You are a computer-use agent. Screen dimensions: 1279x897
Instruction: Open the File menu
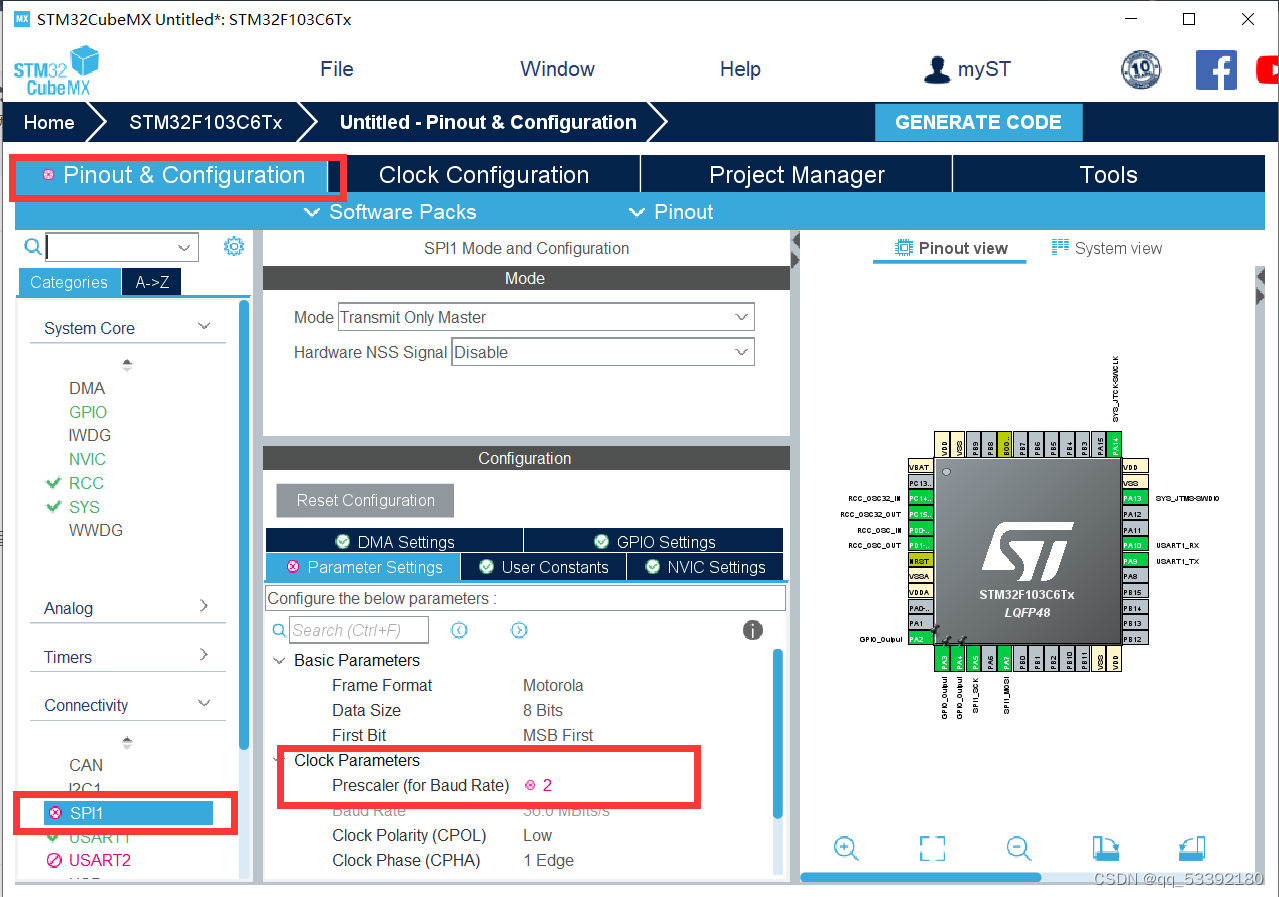click(x=337, y=69)
